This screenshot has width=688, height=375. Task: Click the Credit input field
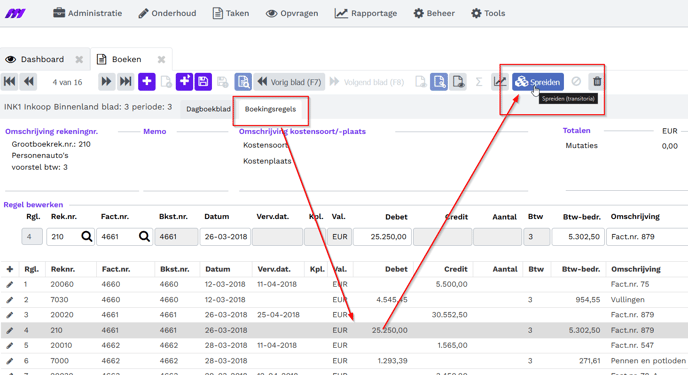[442, 236]
